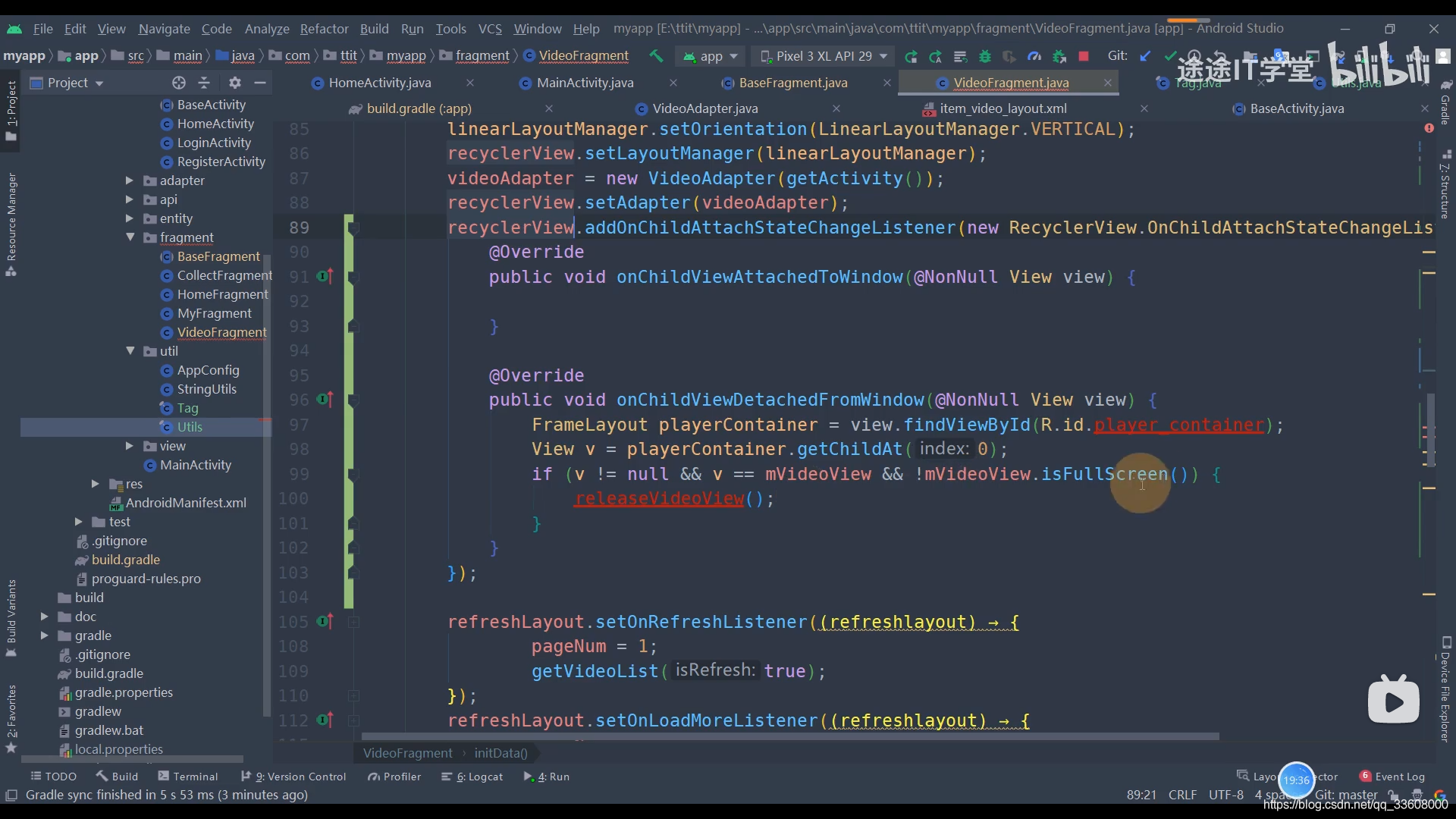The image size is (1456, 819).
Task: Click the editor horizontal scrollbar
Action: (790, 736)
